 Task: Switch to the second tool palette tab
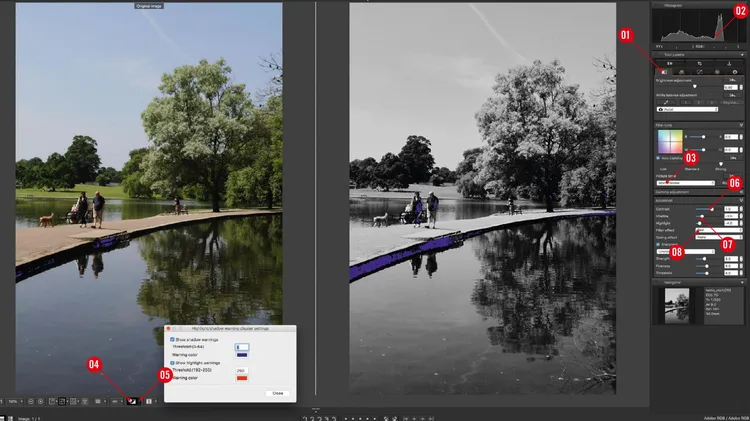point(682,72)
